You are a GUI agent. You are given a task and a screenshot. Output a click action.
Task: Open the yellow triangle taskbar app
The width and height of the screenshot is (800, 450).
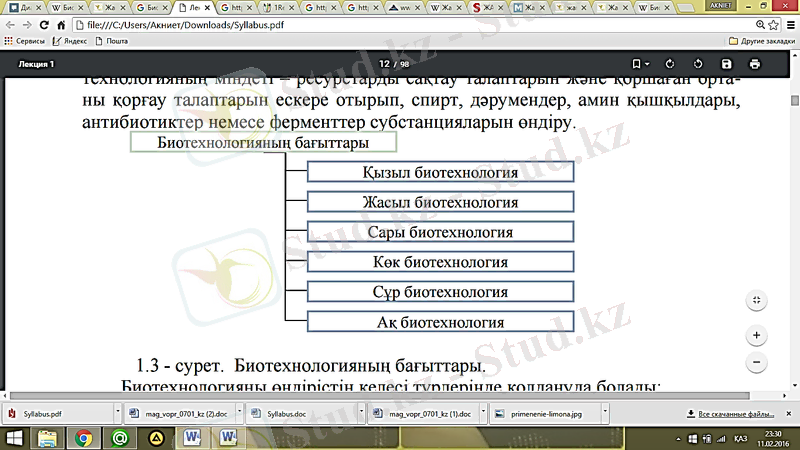tap(156, 438)
